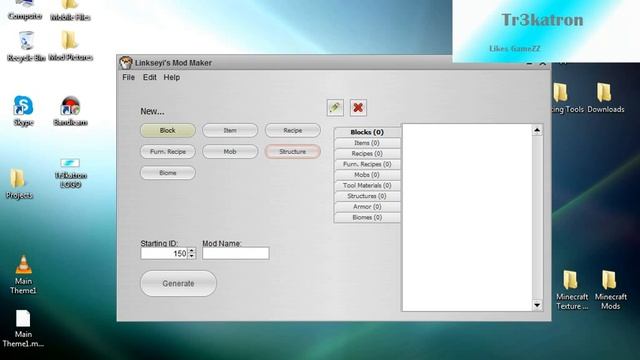This screenshot has height=360, width=640.
Task: Create a new Item
Action: tap(230, 130)
